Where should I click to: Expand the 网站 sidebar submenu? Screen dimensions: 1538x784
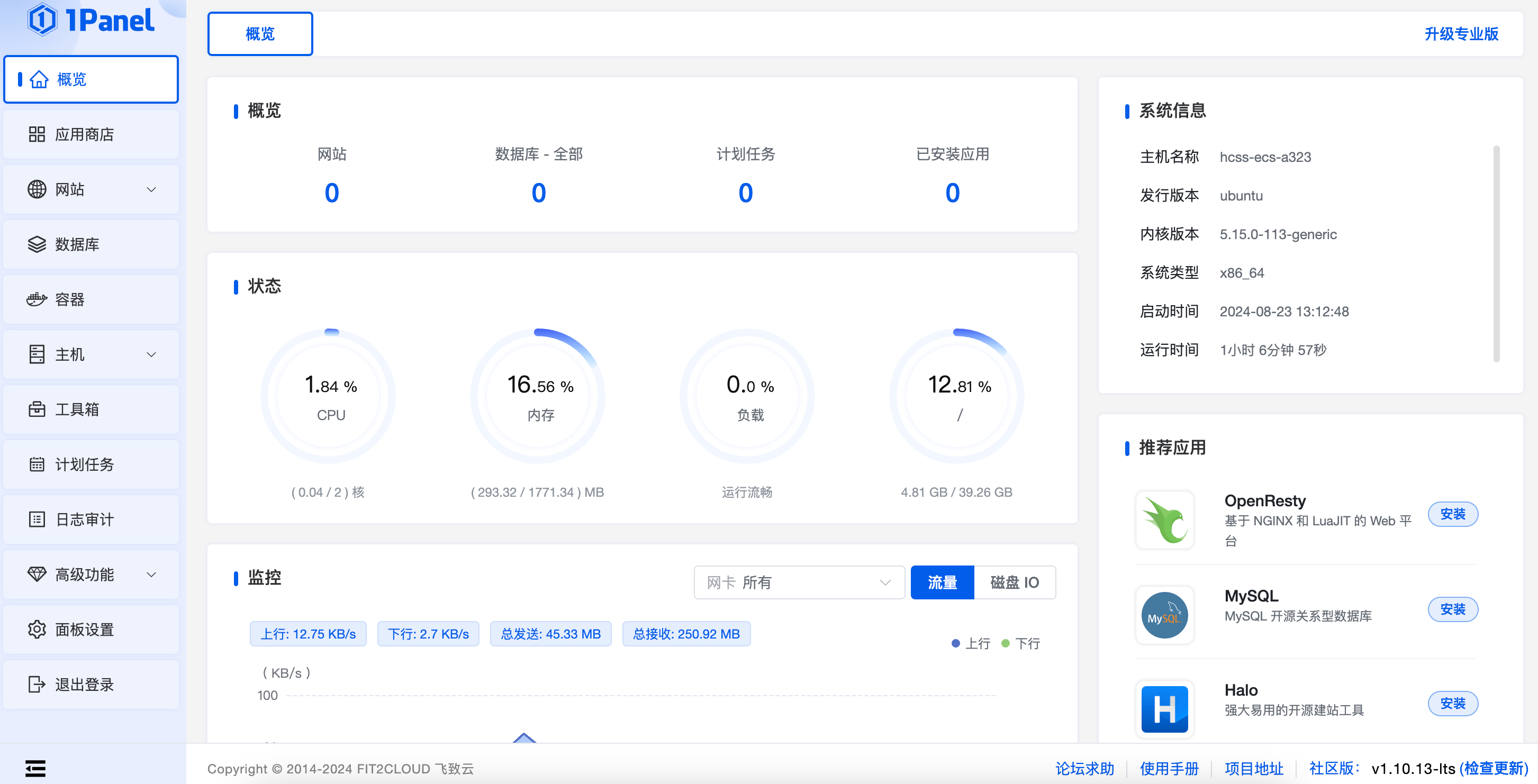[151, 190]
